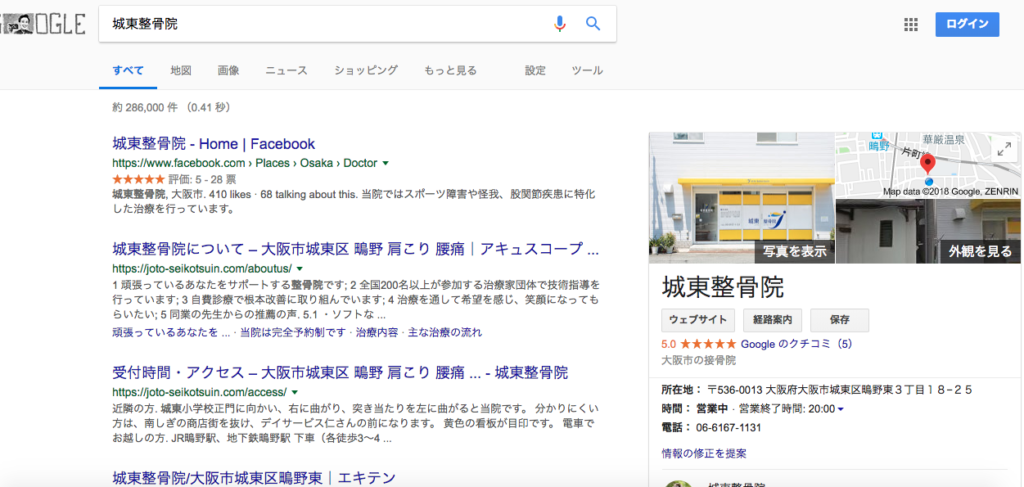Open the 設定 menu
Screen dimensions: 1024x487
point(535,71)
